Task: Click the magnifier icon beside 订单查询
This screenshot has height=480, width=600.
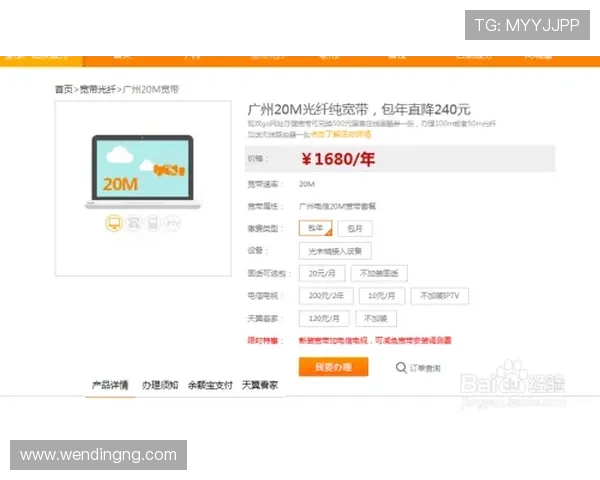Action: [401, 368]
